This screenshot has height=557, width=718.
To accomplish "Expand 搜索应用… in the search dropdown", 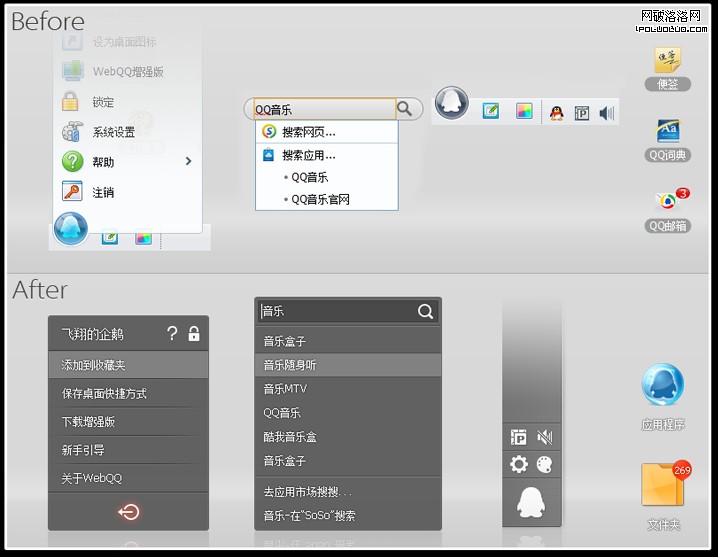I will [308, 155].
